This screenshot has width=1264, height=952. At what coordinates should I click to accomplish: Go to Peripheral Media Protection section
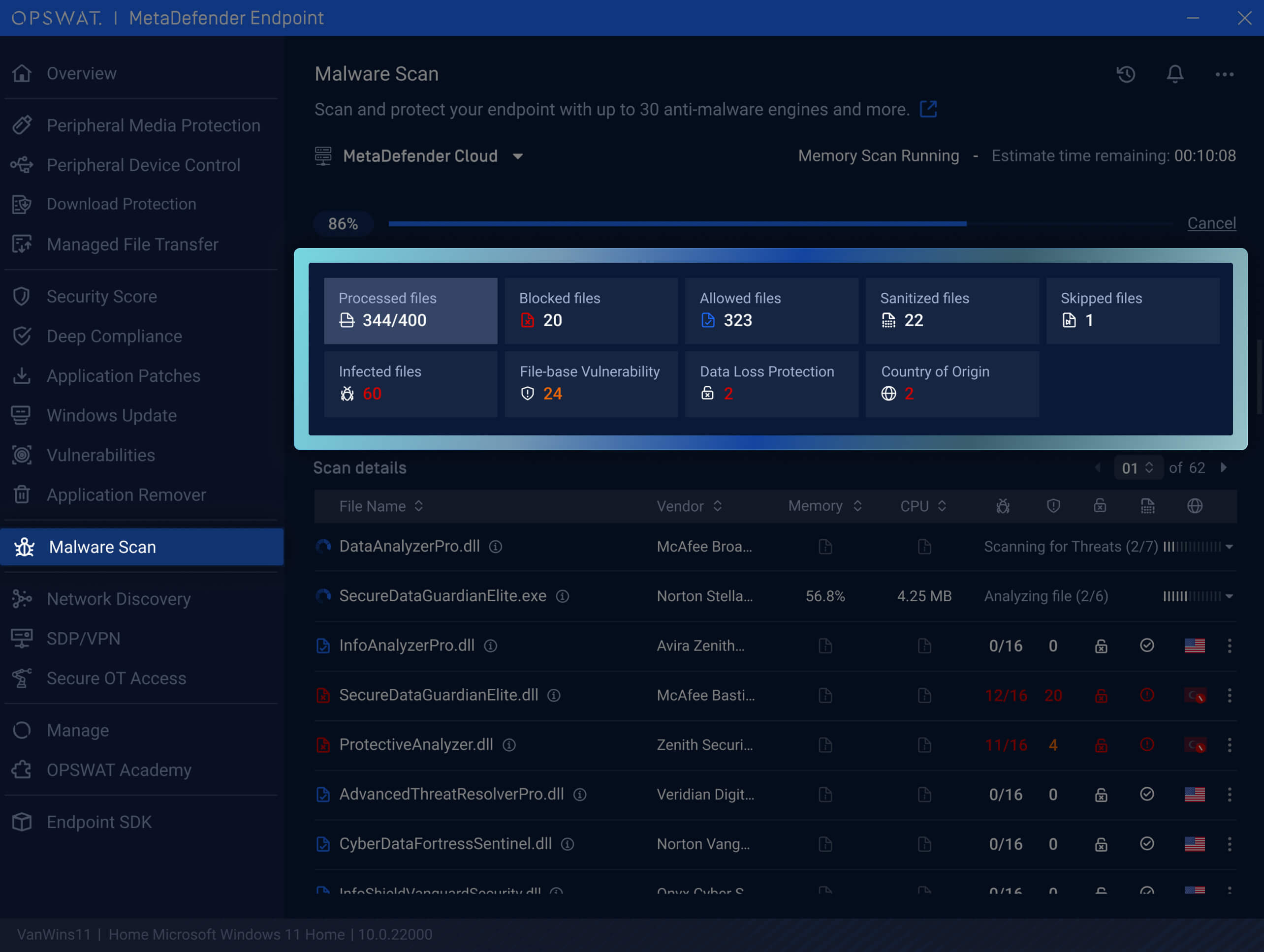coord(153,125)
